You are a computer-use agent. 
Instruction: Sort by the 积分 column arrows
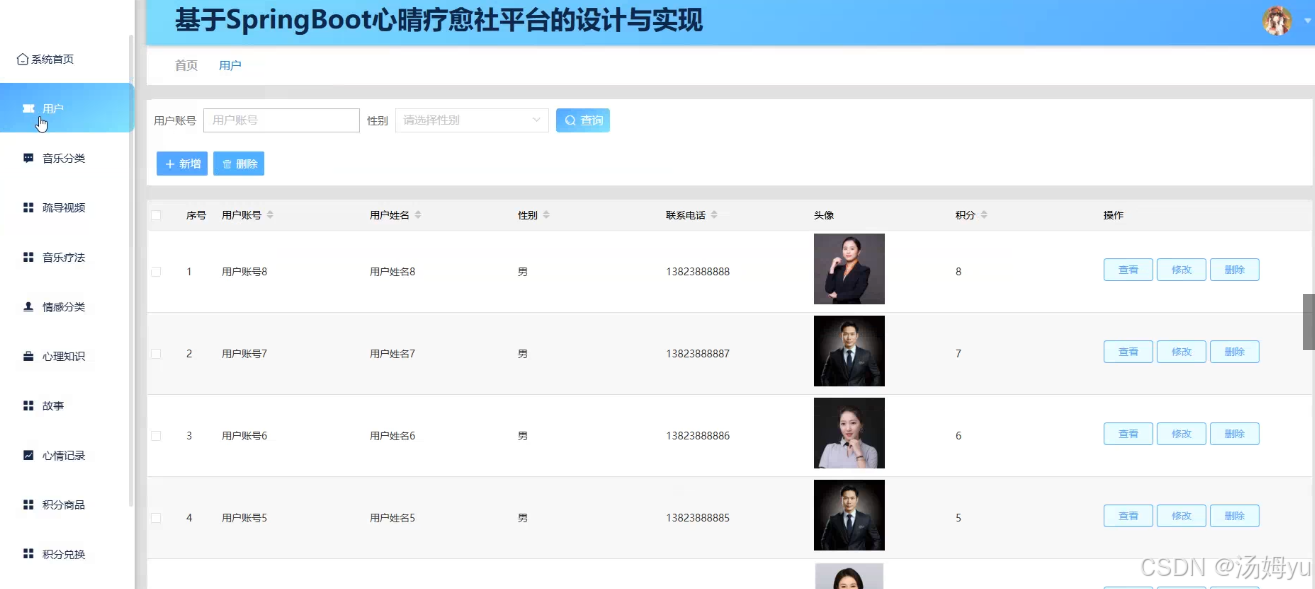click(984, 215)
